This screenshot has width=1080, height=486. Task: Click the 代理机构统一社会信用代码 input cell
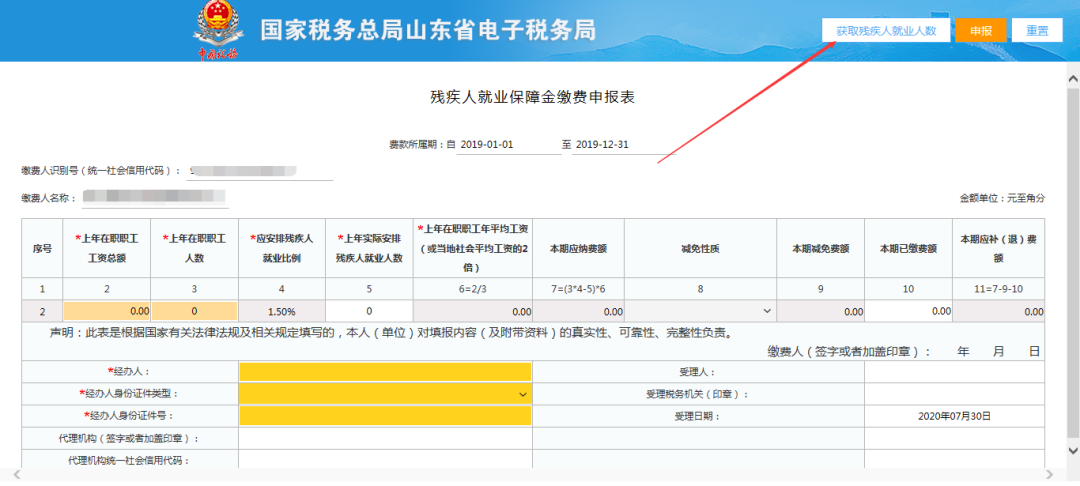click(x=386, y=459)
